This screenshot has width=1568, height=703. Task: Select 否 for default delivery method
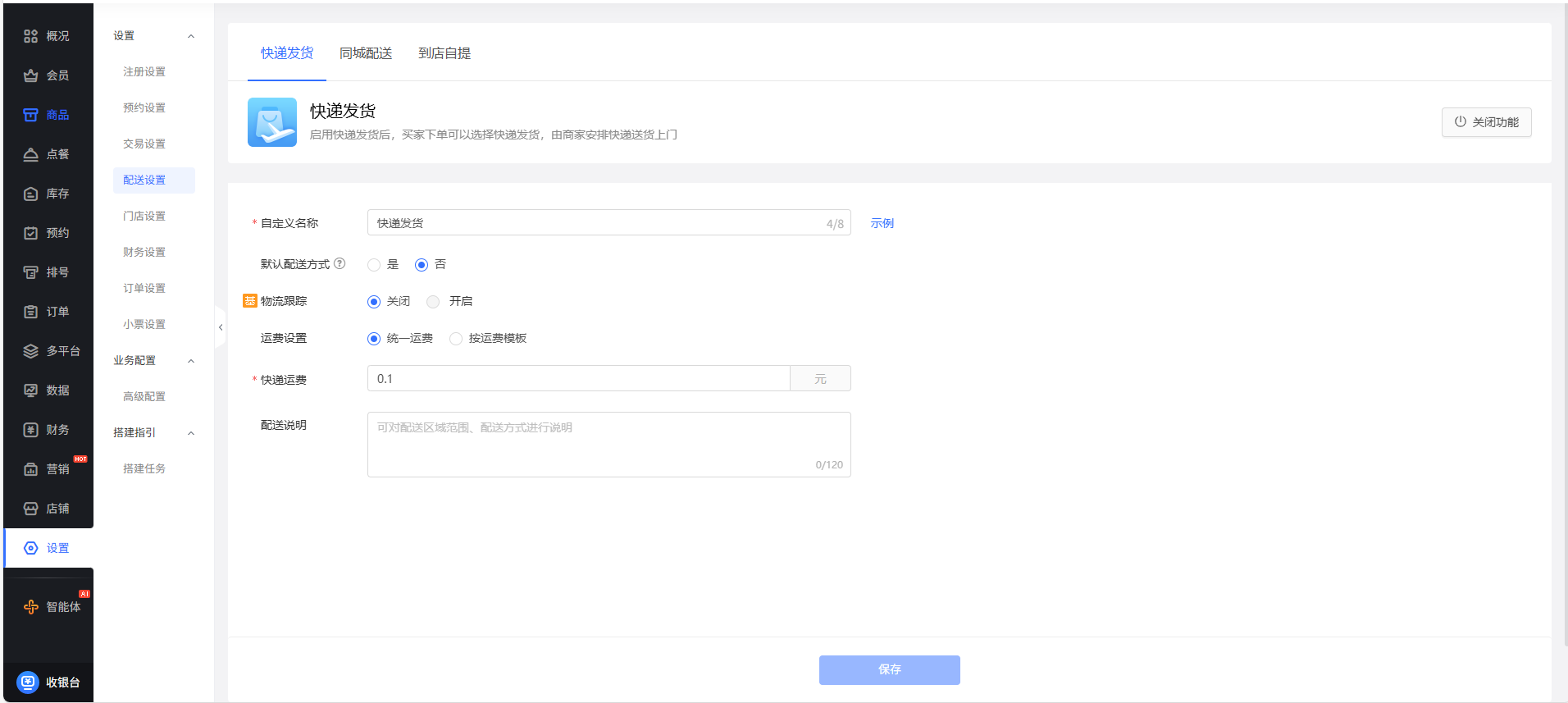pyautogui.click(x=422, y=264)
